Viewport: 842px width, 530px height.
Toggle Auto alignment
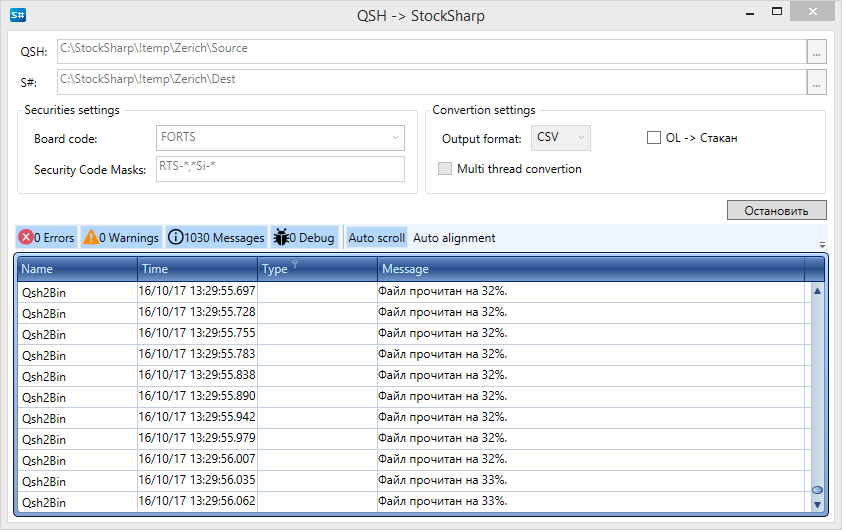[x=454, y=237]
